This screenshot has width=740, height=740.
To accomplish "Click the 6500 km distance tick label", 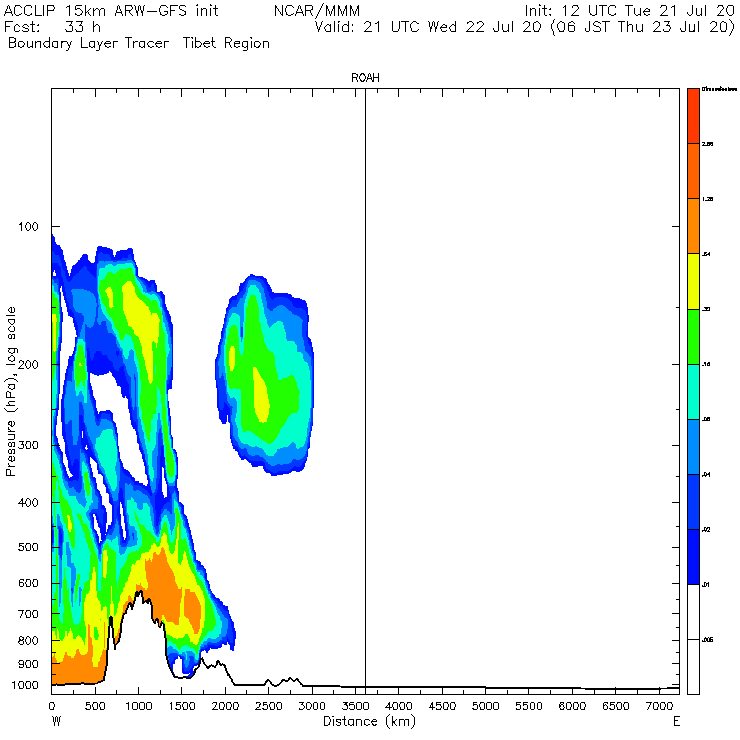I will pos(615,706).
